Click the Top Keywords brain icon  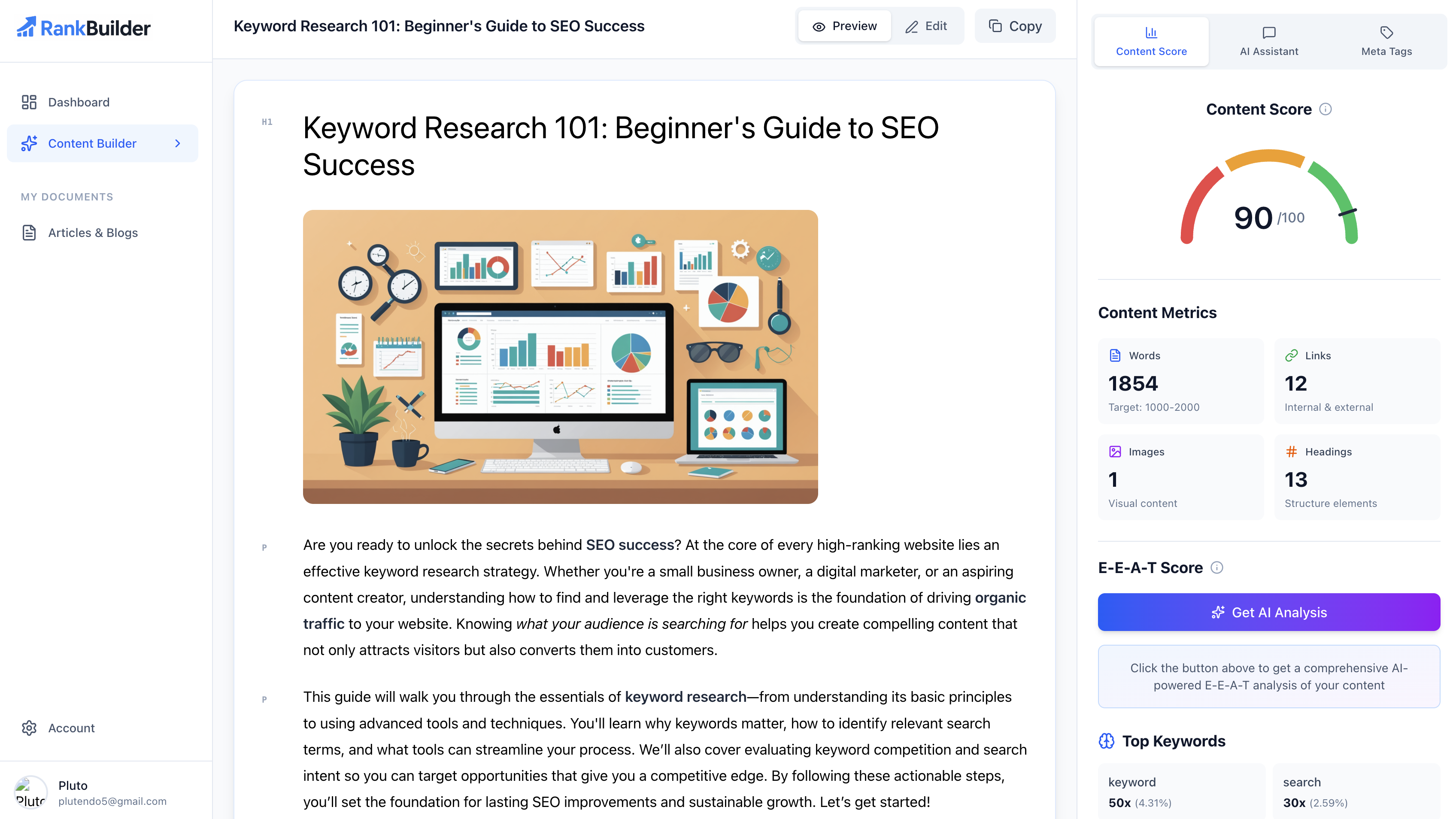pos(1107,741)
